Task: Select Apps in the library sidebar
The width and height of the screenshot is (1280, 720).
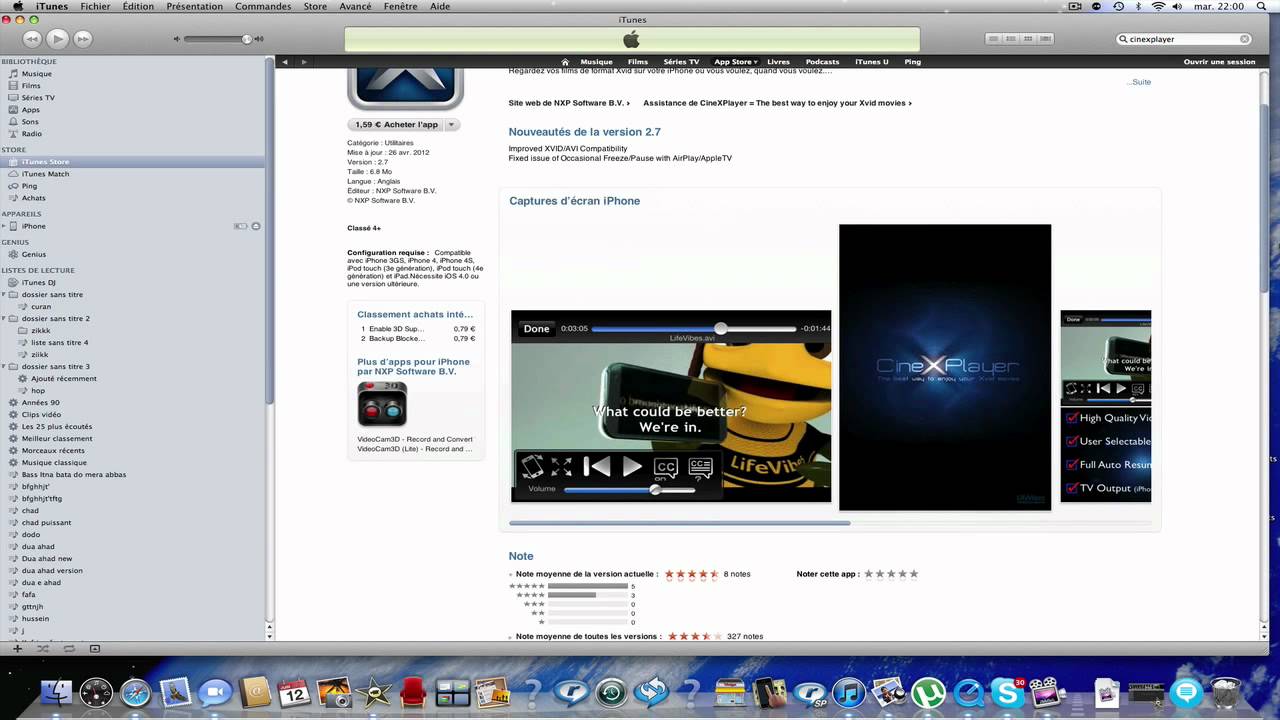Action: pos(31,110)
